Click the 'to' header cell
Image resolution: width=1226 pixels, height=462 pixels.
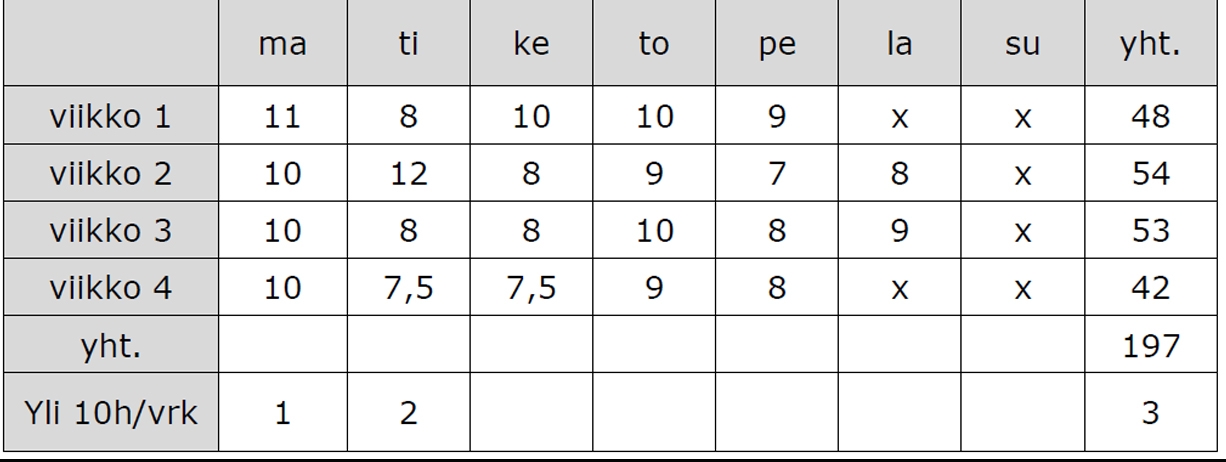(653, 46)
